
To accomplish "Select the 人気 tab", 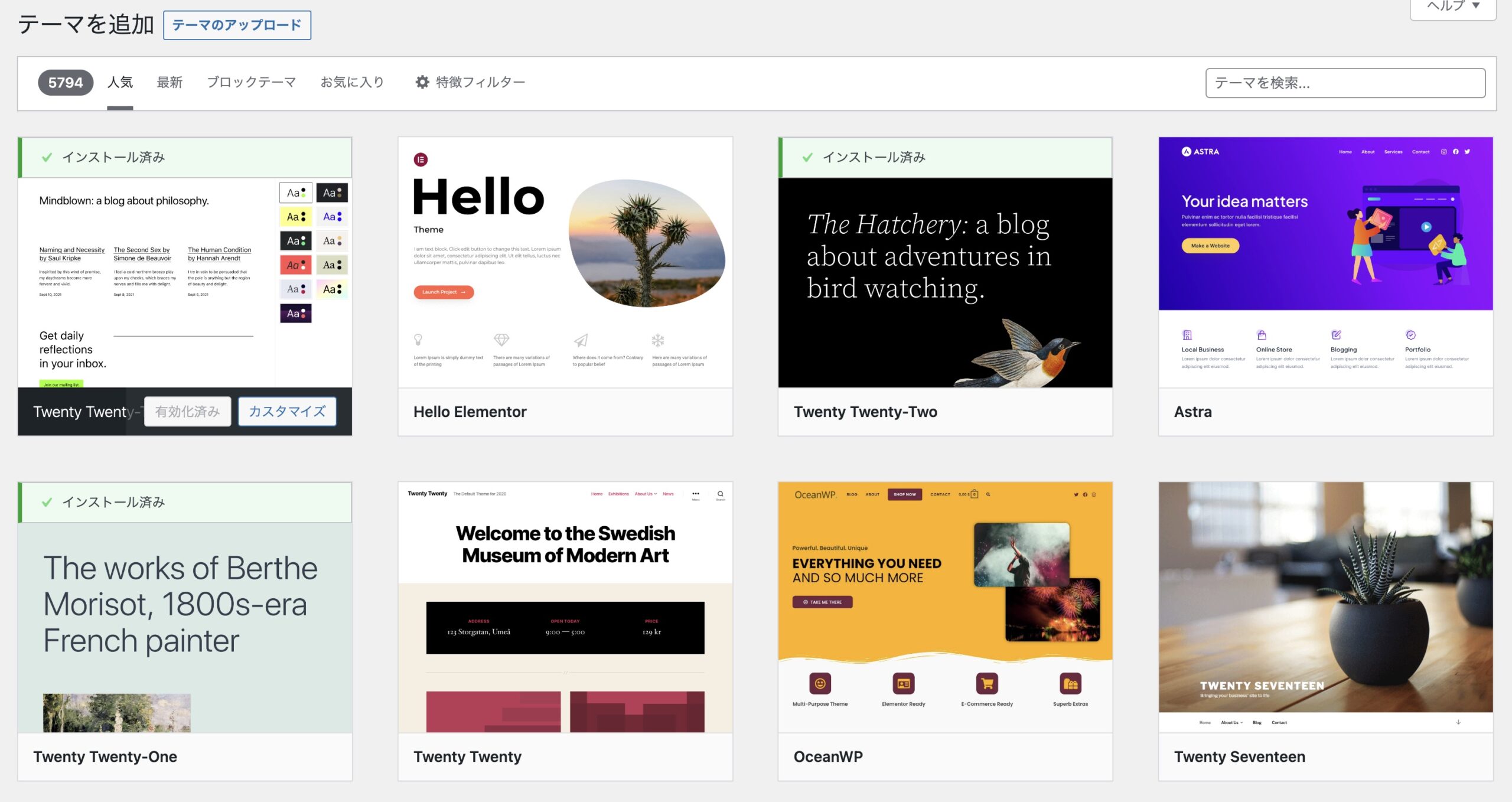I will coord(120,82).
